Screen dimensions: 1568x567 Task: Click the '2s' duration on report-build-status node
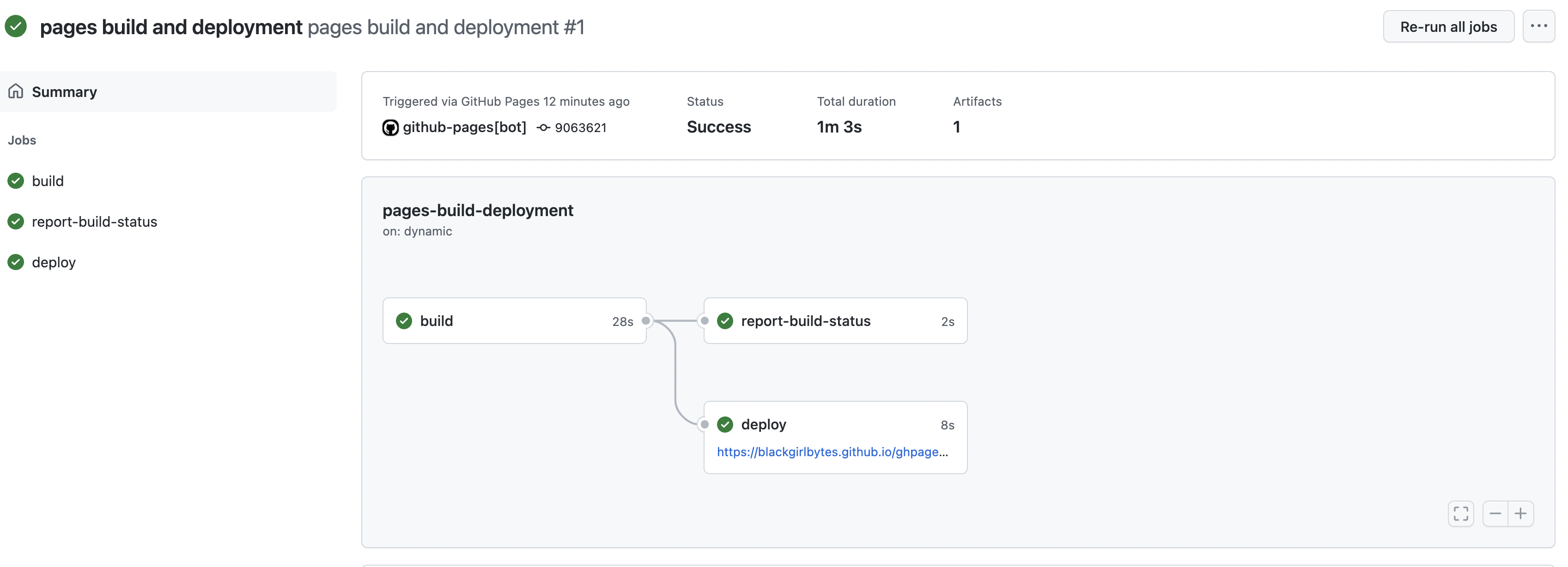tap(947, 321)
